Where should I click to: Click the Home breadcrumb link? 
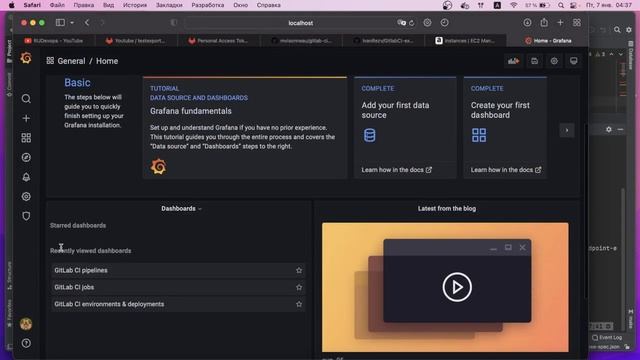click(107, 61)
